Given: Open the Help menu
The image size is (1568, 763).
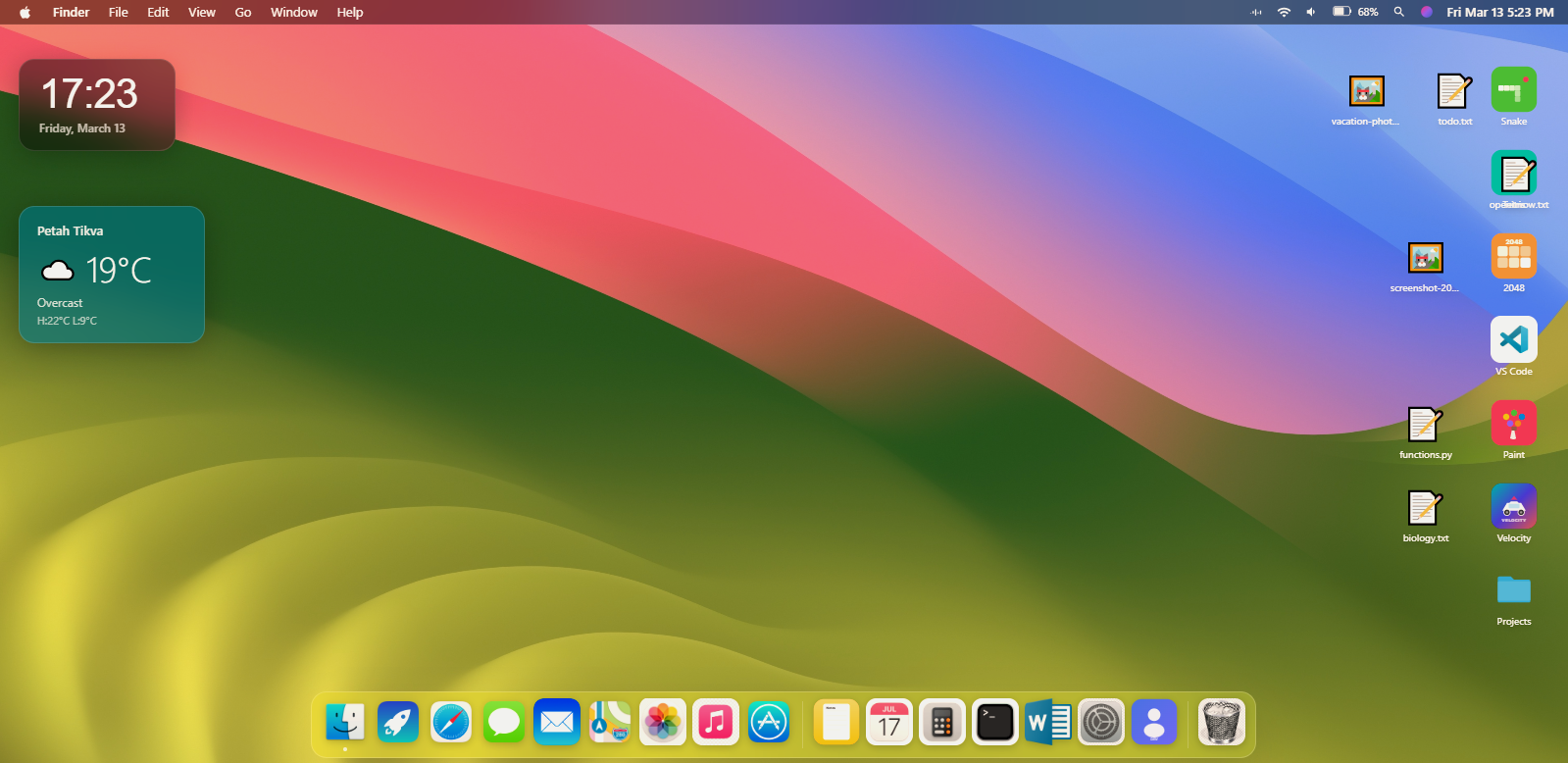Looking at the screenshot, I should (x=350, y=12).
